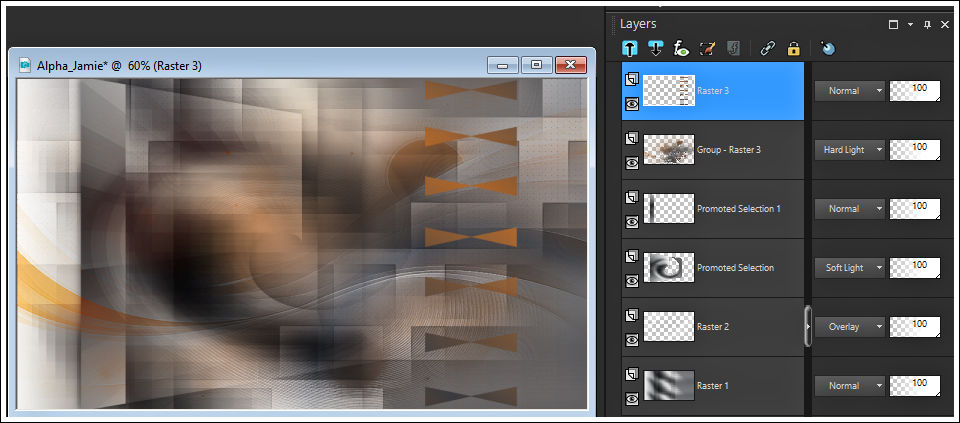The width and height of the screenshot is (960, 423).
Task: Select the Promoted Selection 1 thumbnail
Action: 669,208
